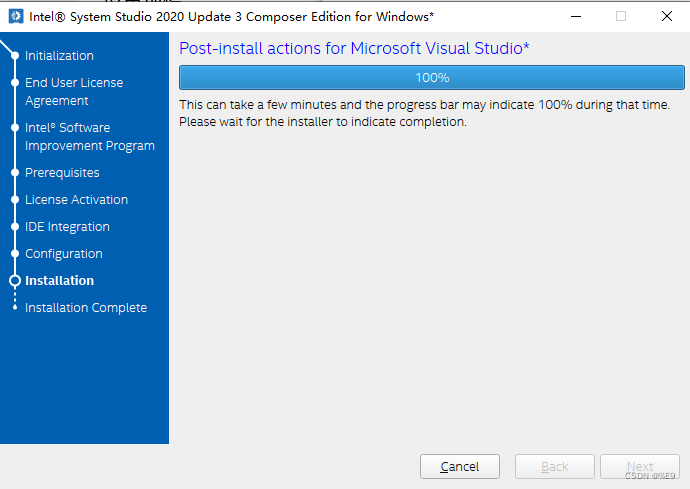Open the Configuration step

tap(63, 254)
